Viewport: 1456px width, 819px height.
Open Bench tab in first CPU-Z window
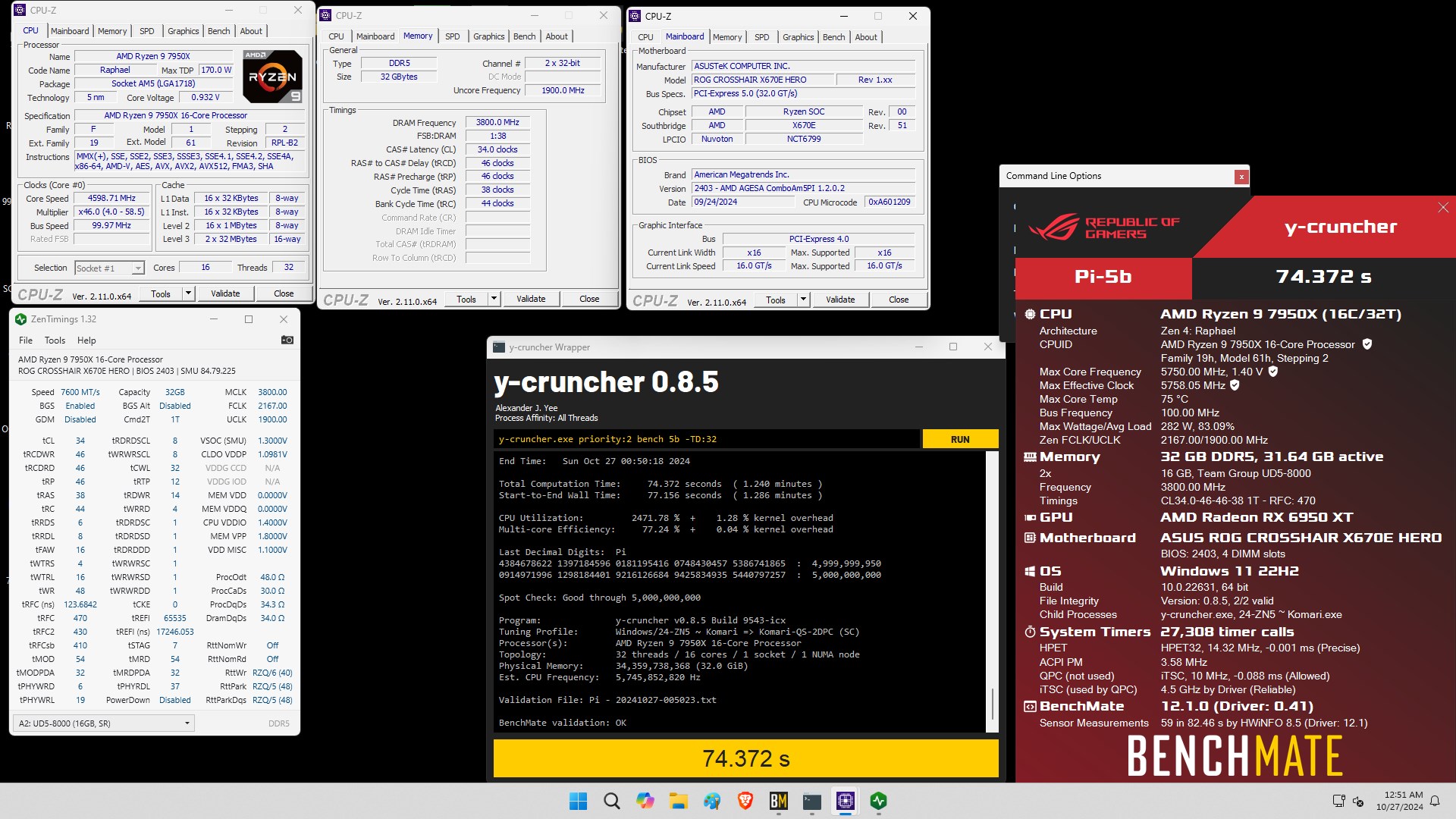218,31
